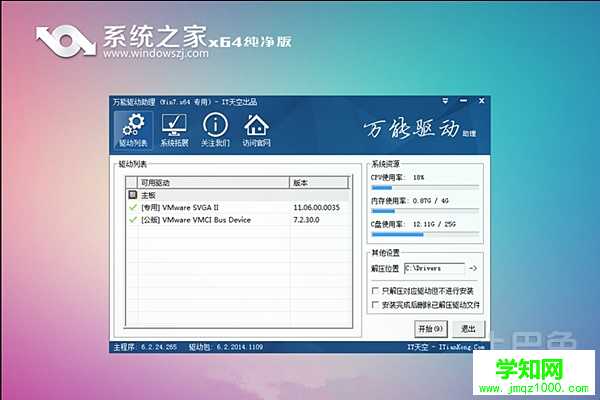
Task: Open the title bar dropdown menu arrow
Action: pos(445,101)
